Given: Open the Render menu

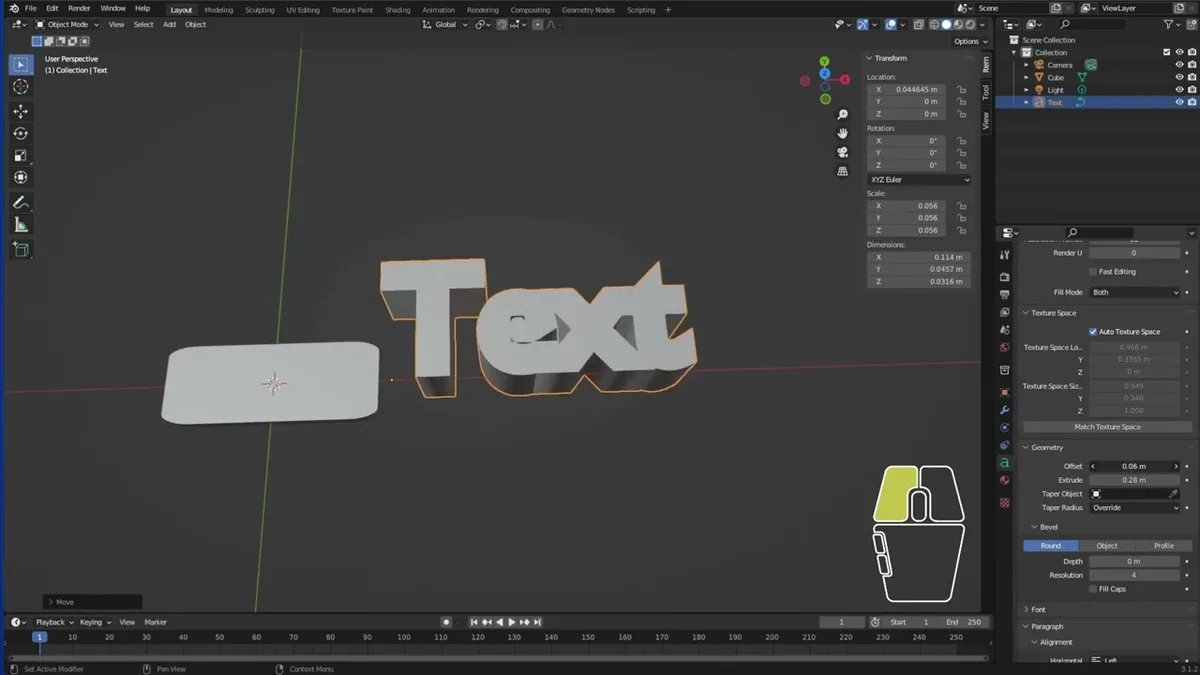Looking at the screenshot, I should [79, 8].
